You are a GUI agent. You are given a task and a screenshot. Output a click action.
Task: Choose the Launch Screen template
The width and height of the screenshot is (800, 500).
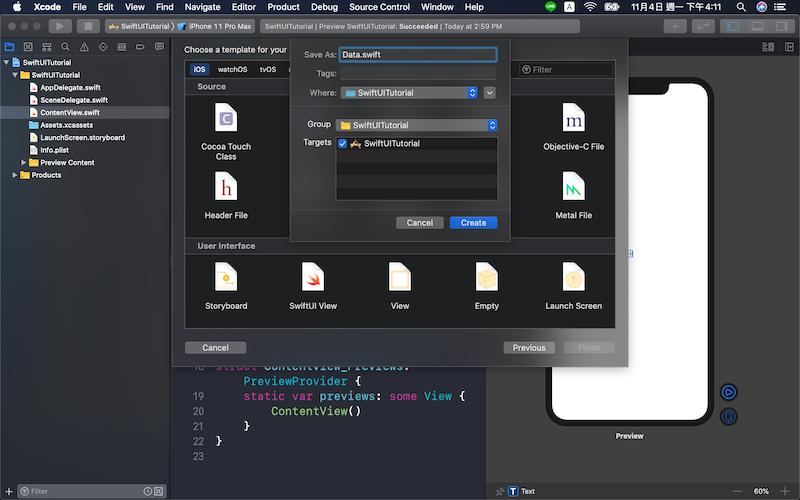tap(573, 286)
